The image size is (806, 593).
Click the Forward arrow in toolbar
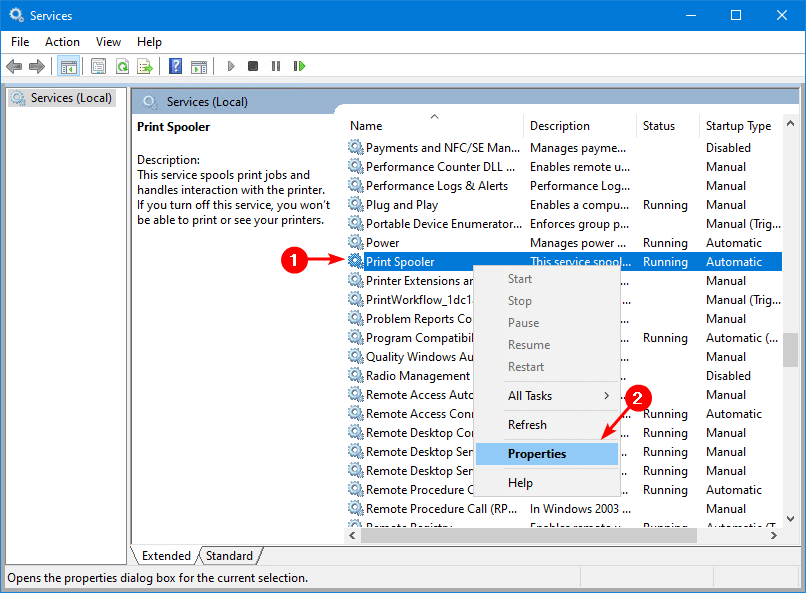pos(37,66)
